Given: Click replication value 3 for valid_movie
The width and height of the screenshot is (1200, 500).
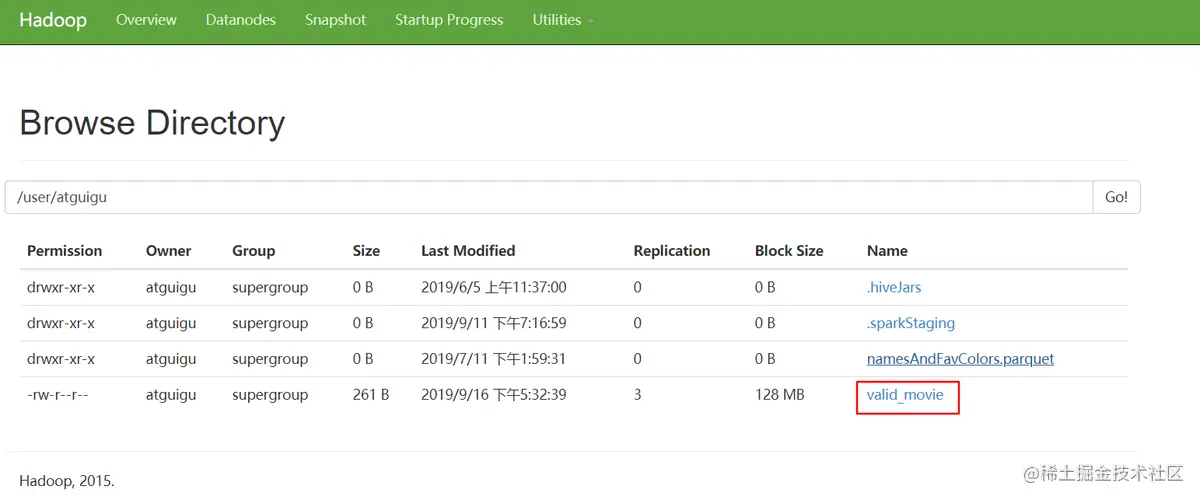Looking at the screenshot, I should [638, 395].
